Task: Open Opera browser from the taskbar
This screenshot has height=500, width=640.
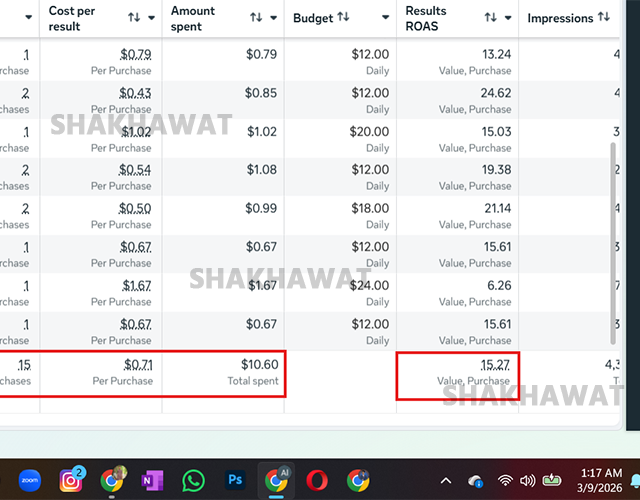Action: 318,480
